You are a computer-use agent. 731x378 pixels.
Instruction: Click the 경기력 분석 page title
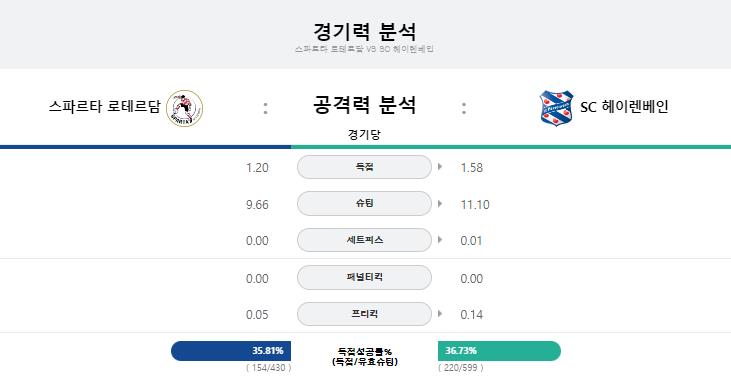click(364, 32)
